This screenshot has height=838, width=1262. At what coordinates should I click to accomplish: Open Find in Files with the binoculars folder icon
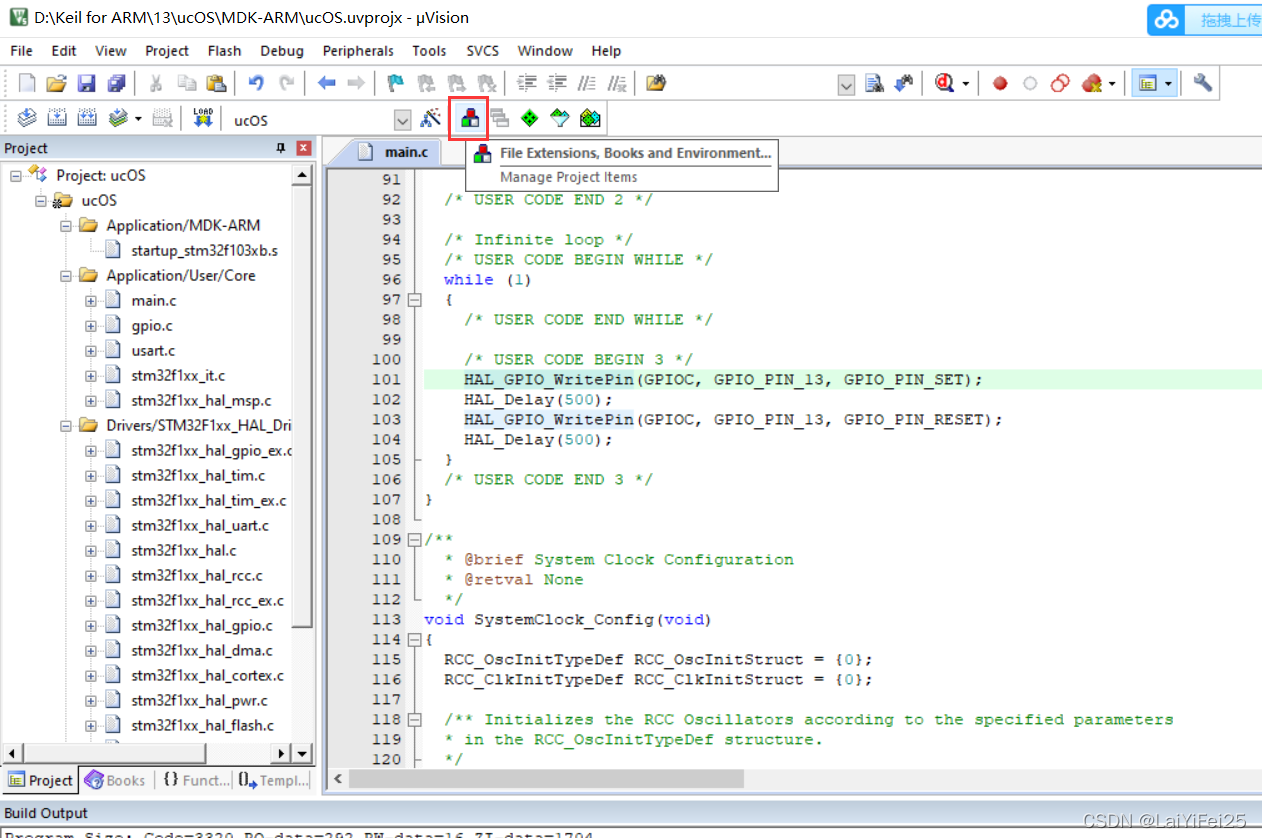pyautogui.click(x=656, y=84)
